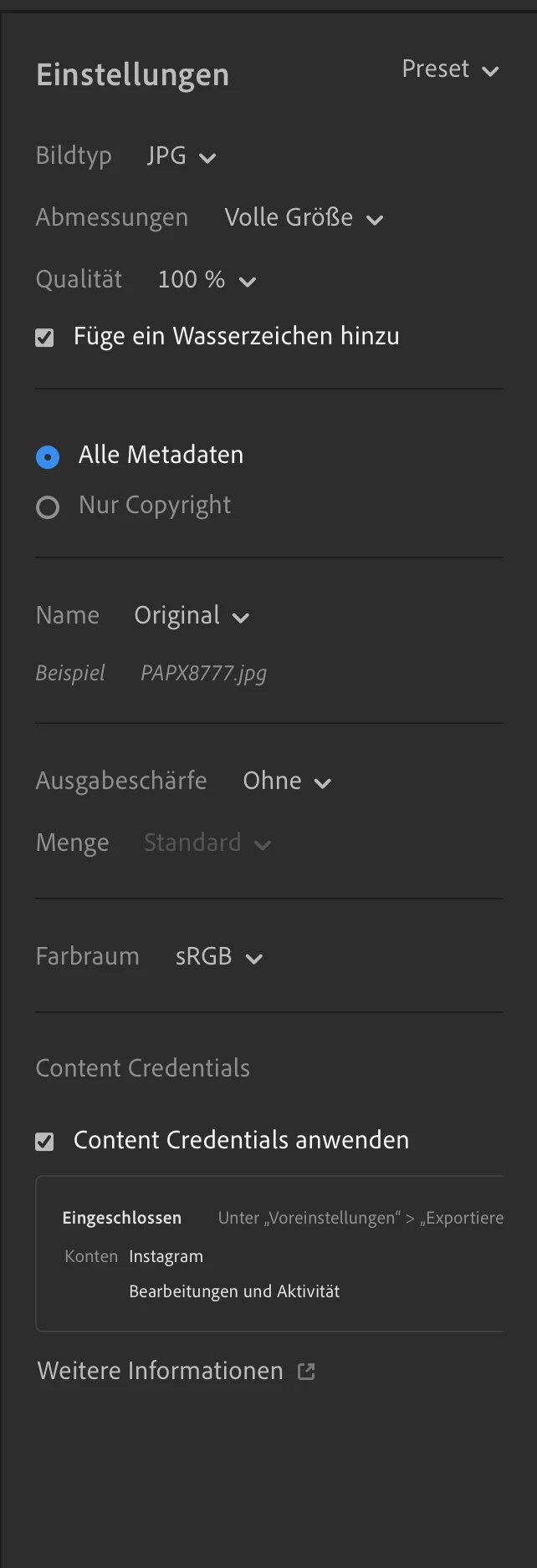Viewport: 537px width, 1568px height.
Task: Open the Menge Standard dropdown
Action: (x=207, y=843)
